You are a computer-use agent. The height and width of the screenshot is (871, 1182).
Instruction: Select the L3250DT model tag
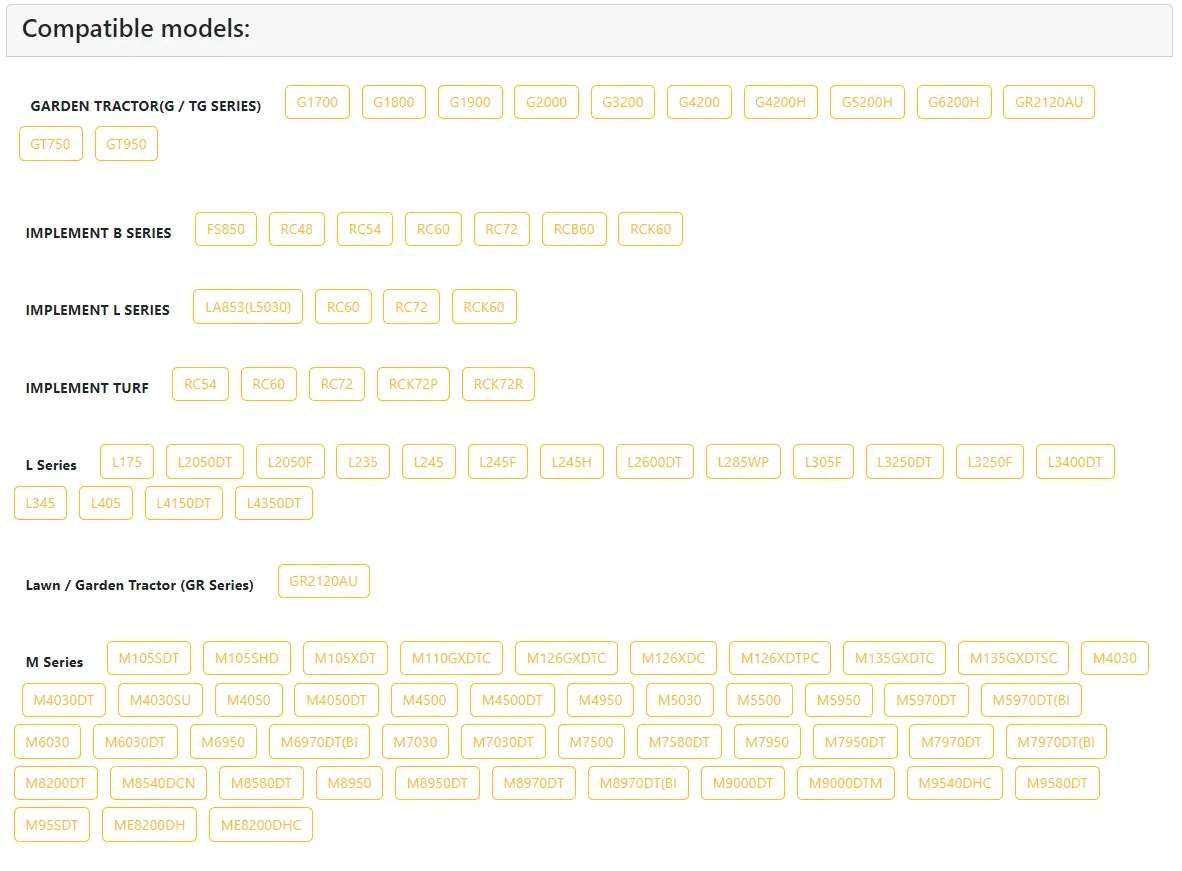(x=905, y=462)
